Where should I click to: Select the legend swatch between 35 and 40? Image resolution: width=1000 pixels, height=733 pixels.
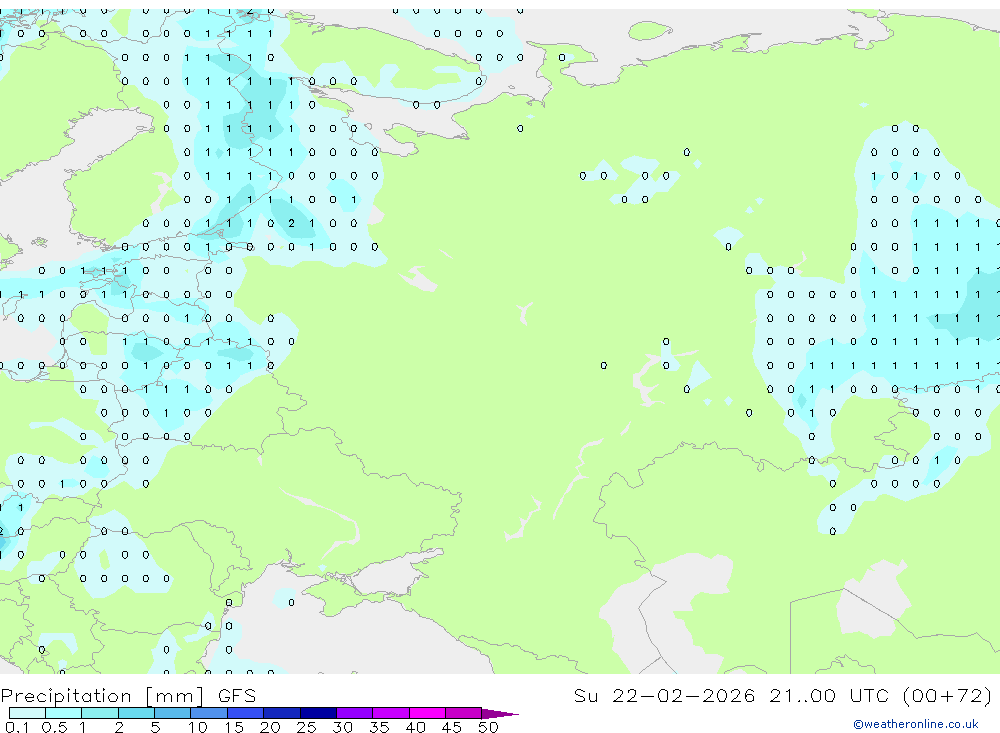tap(391, 713)
